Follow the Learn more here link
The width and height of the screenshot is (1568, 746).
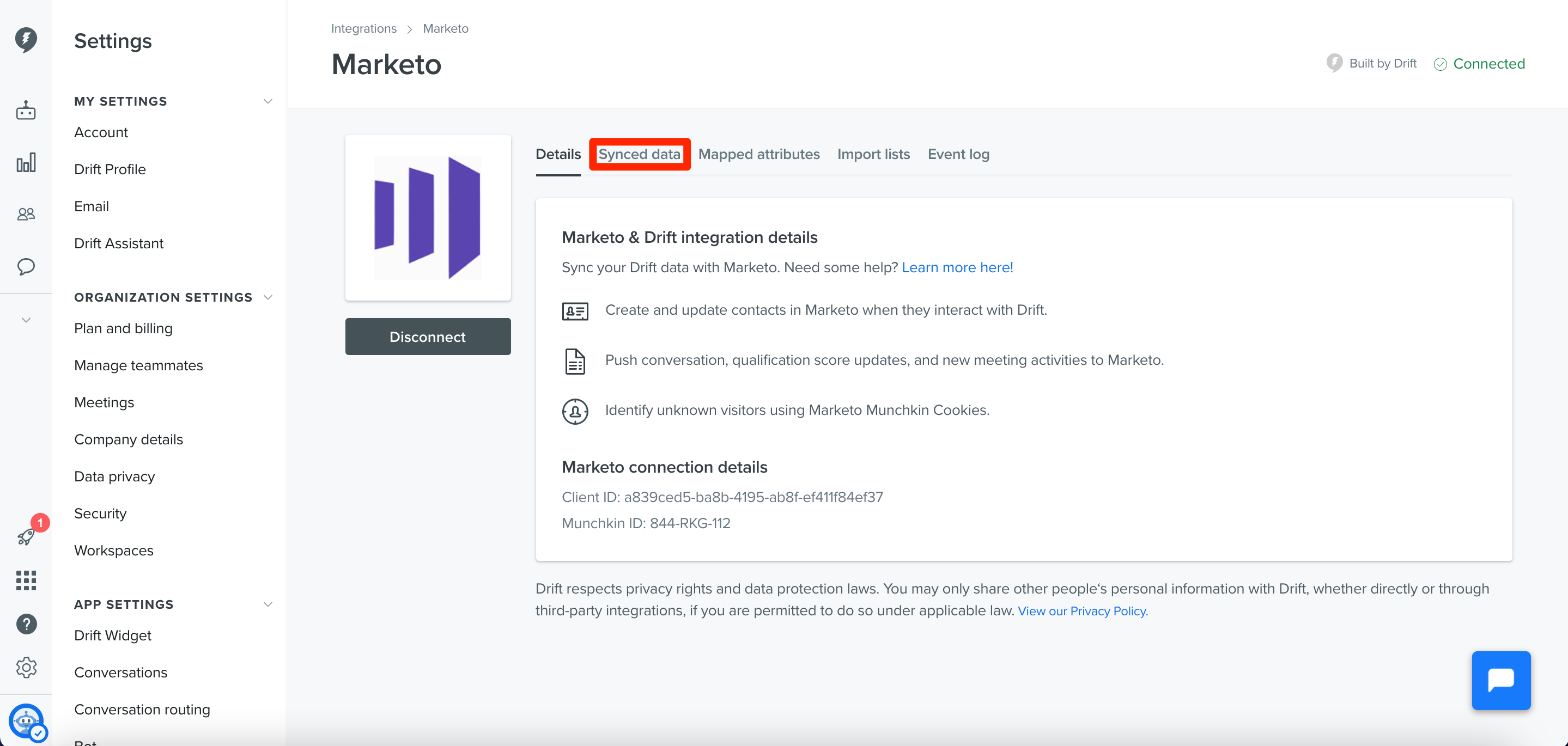(957, 267)
